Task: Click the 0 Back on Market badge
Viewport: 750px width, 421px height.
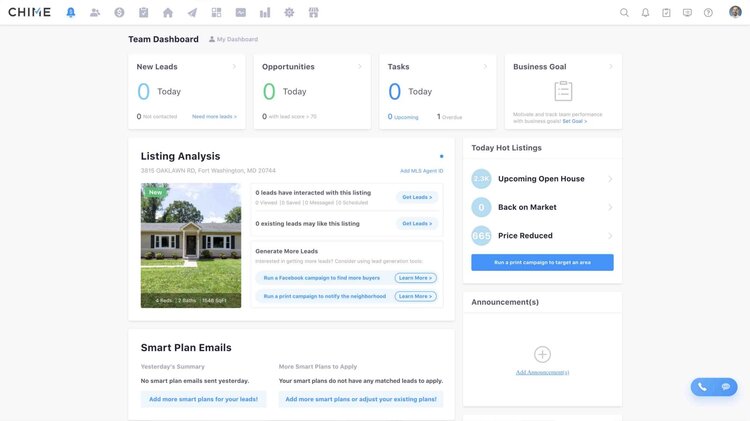Action: [481, 207]
